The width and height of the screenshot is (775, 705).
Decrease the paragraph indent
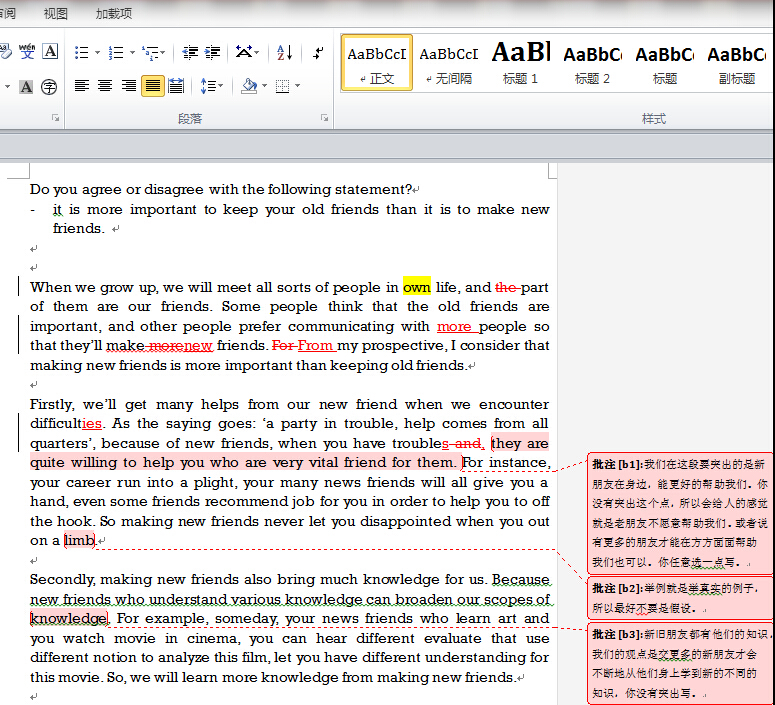click(x=190, y=52)
